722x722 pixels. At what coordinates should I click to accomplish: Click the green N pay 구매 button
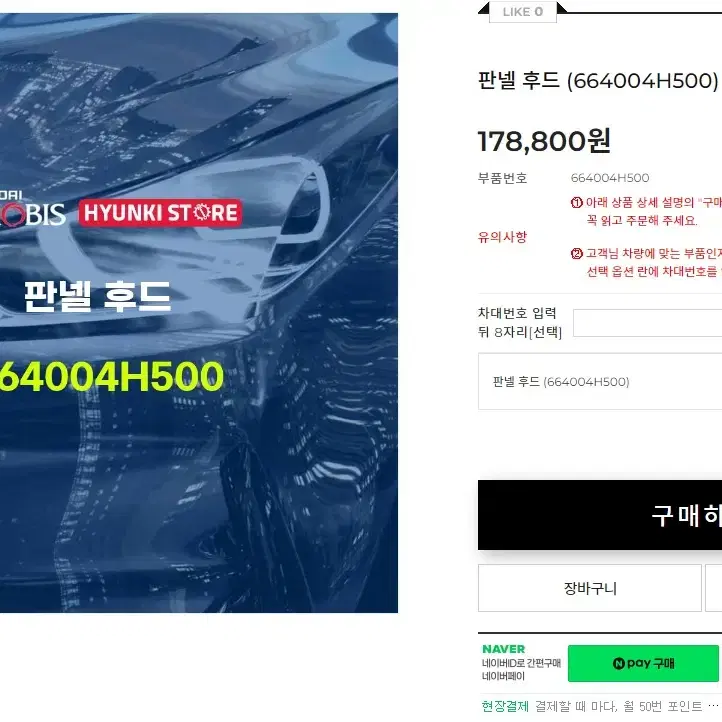click(643, 663)
